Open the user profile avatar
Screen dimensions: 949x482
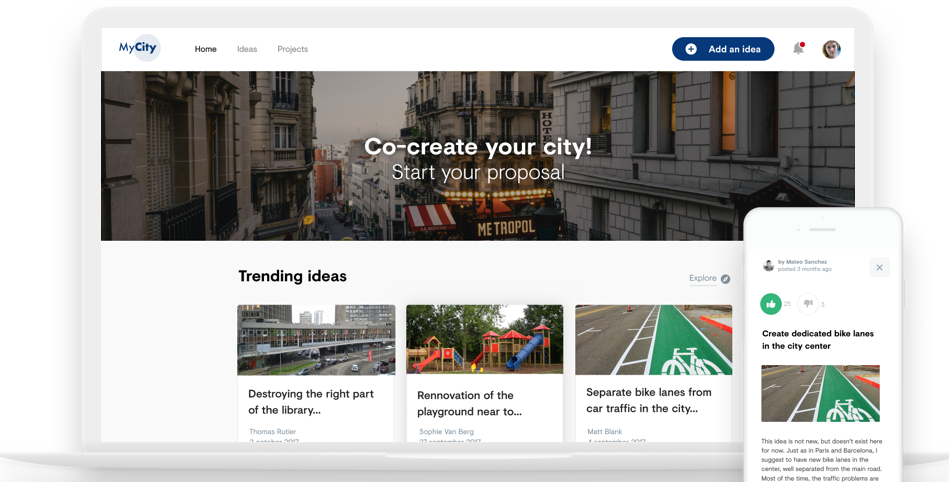click(831, 49)
